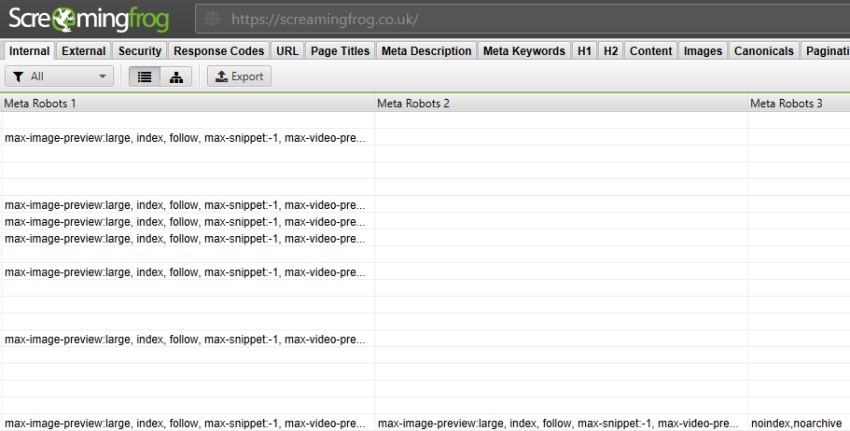Open the External tab
The width and height of the screenshot is (850, 431).
click(82, 51)
